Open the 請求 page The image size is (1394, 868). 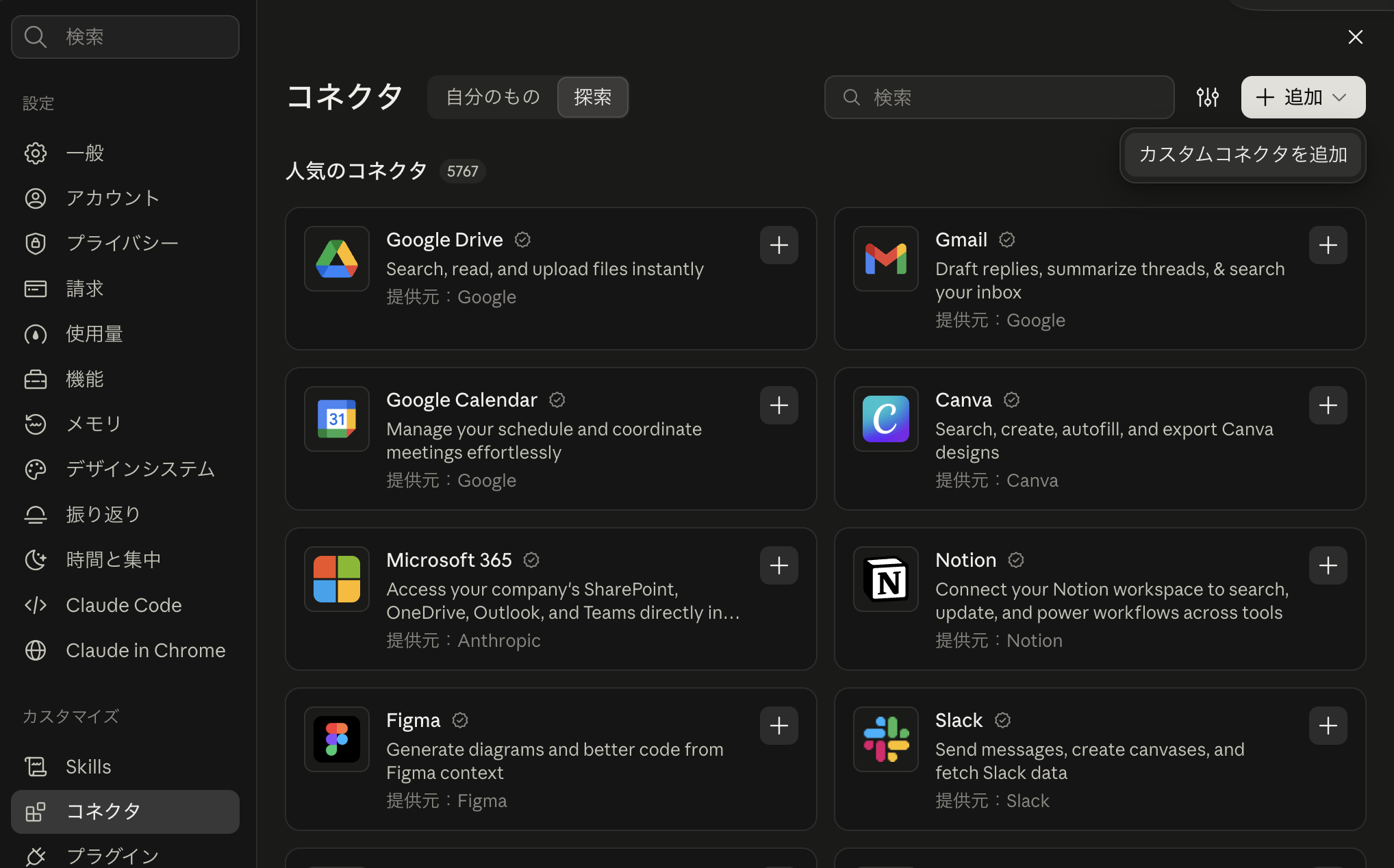point(125,289)
